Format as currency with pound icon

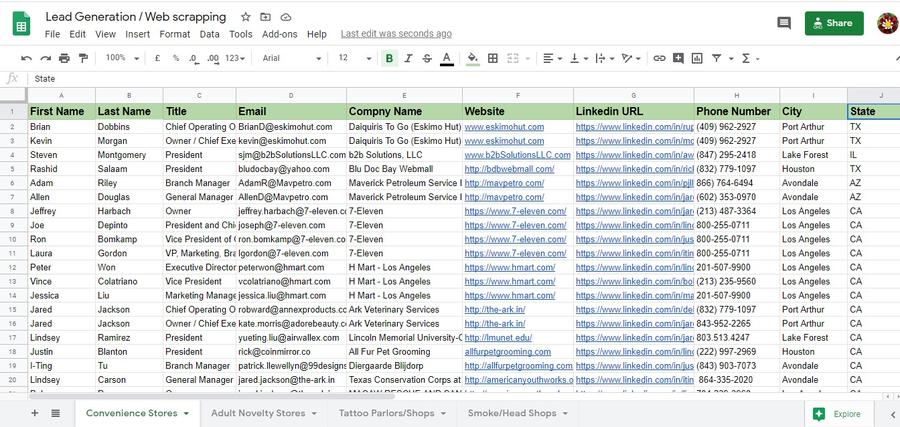157,58
